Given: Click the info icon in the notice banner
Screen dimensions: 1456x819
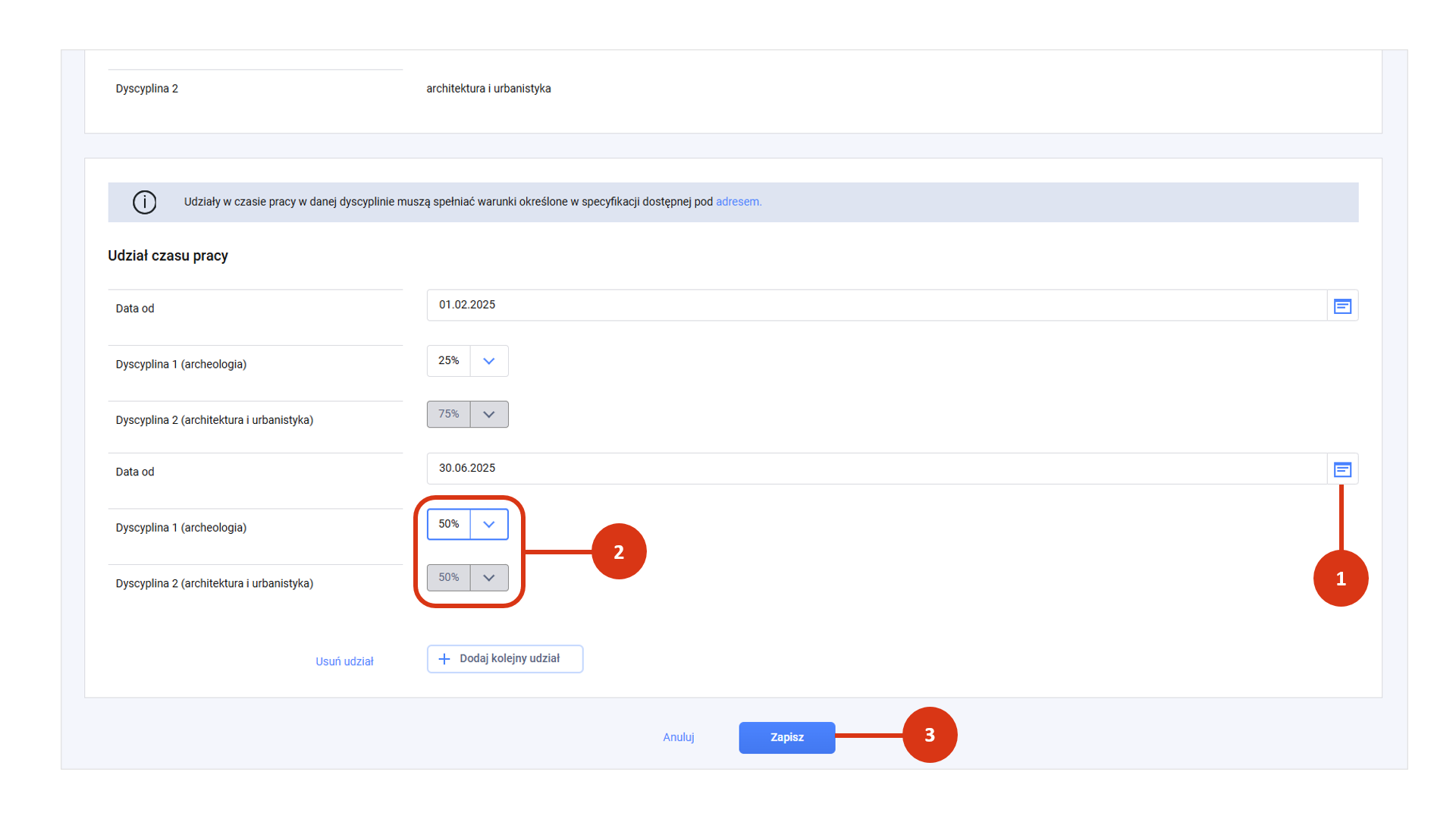Looking at the screenshot, I should point(144,202).
